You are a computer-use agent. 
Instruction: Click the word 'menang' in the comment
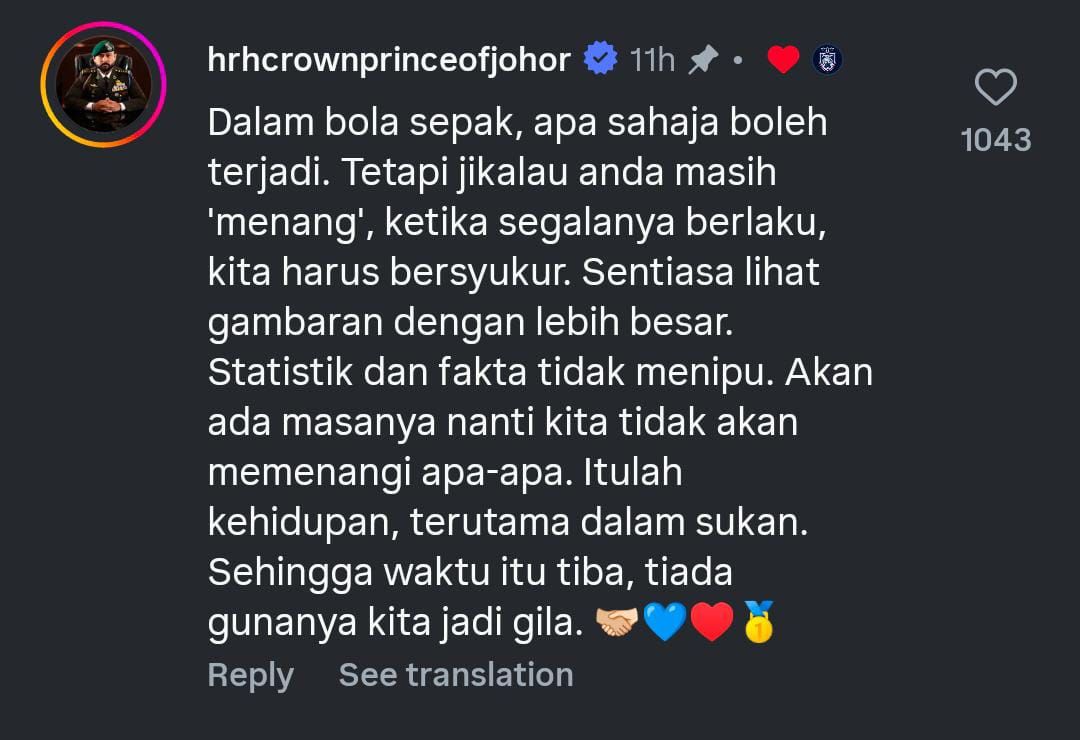point(286,223)
